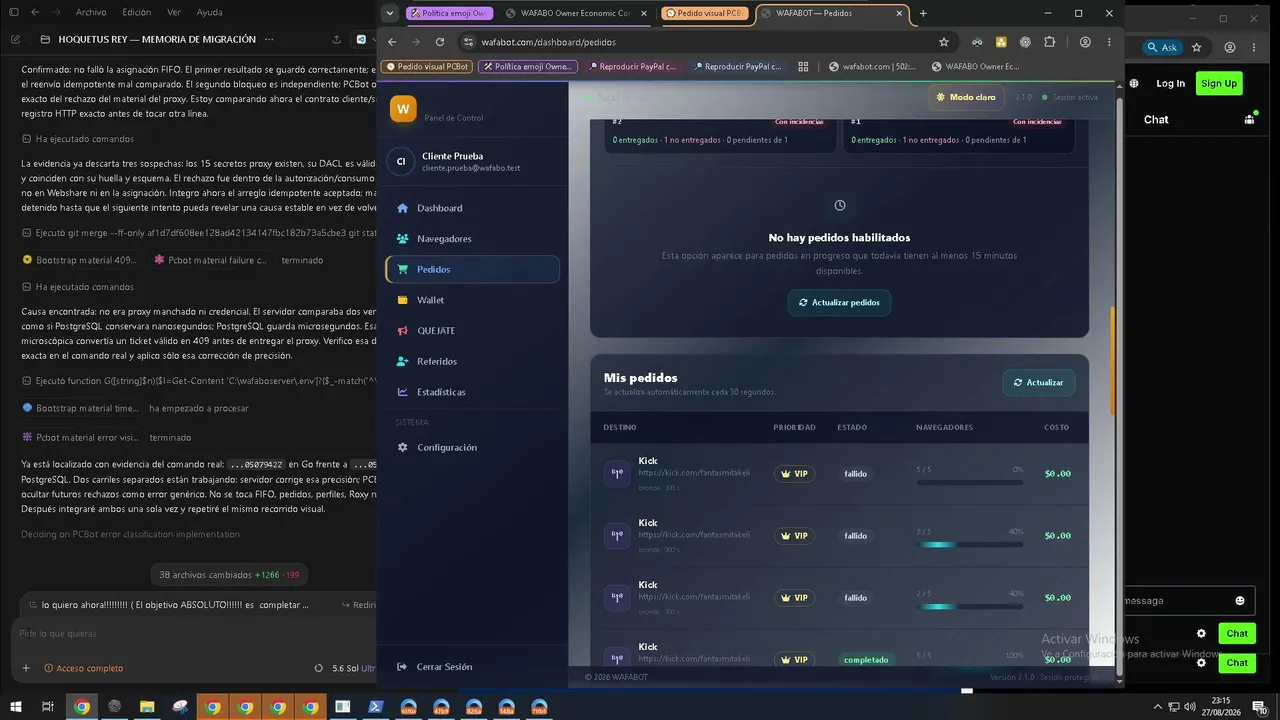Screen dimensions: 1280x720
Task: Open the Archivo menu
Action: [91, 12]
